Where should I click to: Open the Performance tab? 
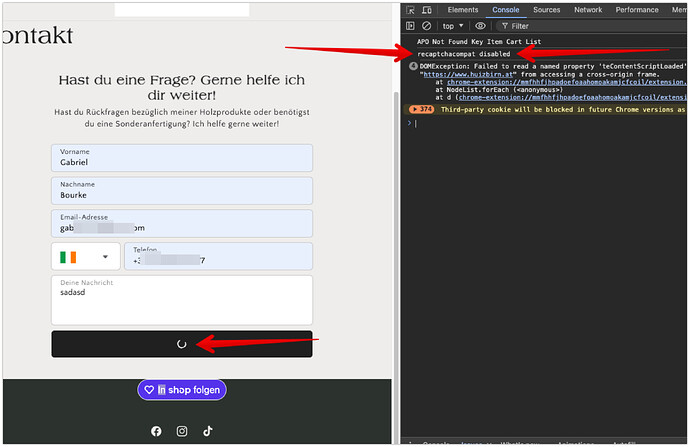[637, 10]
